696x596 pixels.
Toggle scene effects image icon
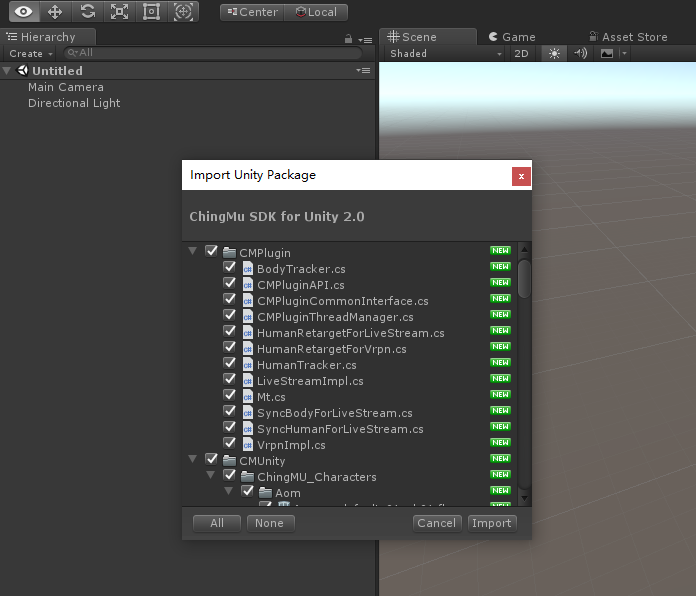[607, 54]
